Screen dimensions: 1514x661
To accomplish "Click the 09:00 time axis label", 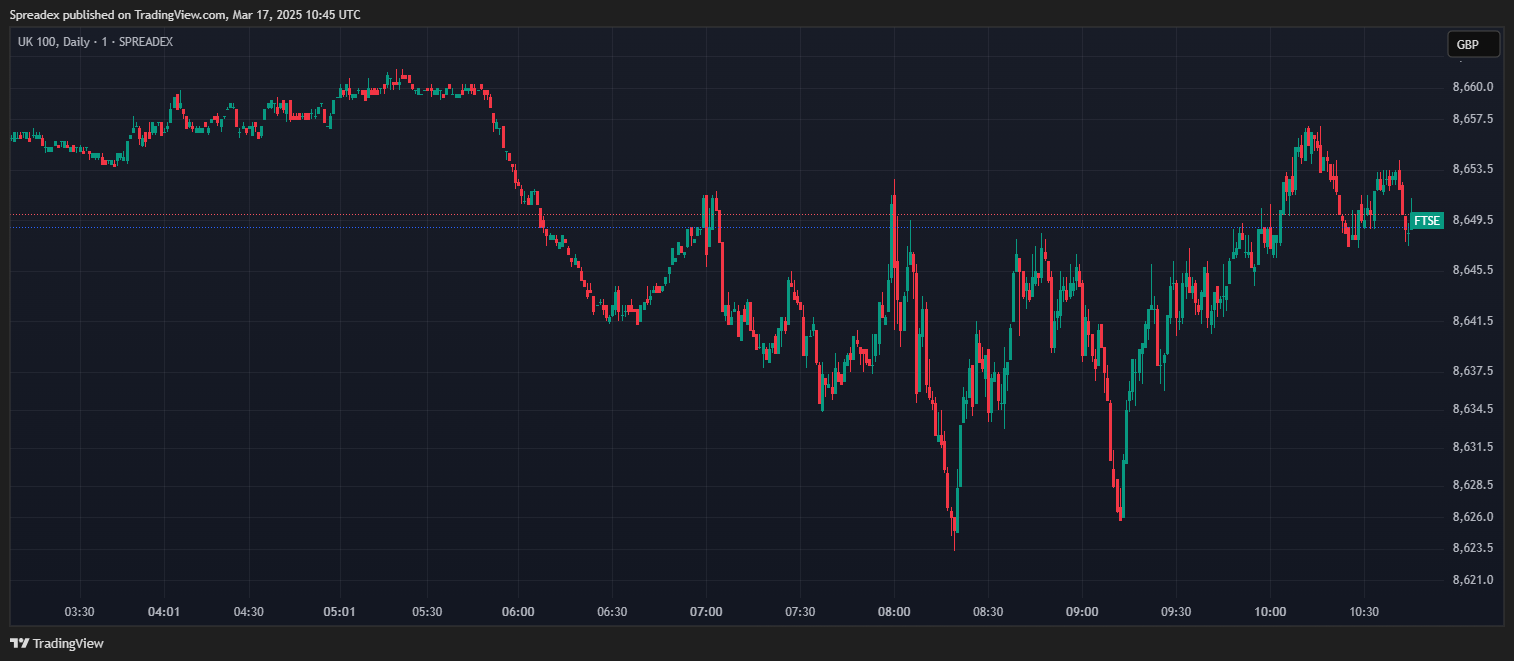I will click(x=1082, y=612).
